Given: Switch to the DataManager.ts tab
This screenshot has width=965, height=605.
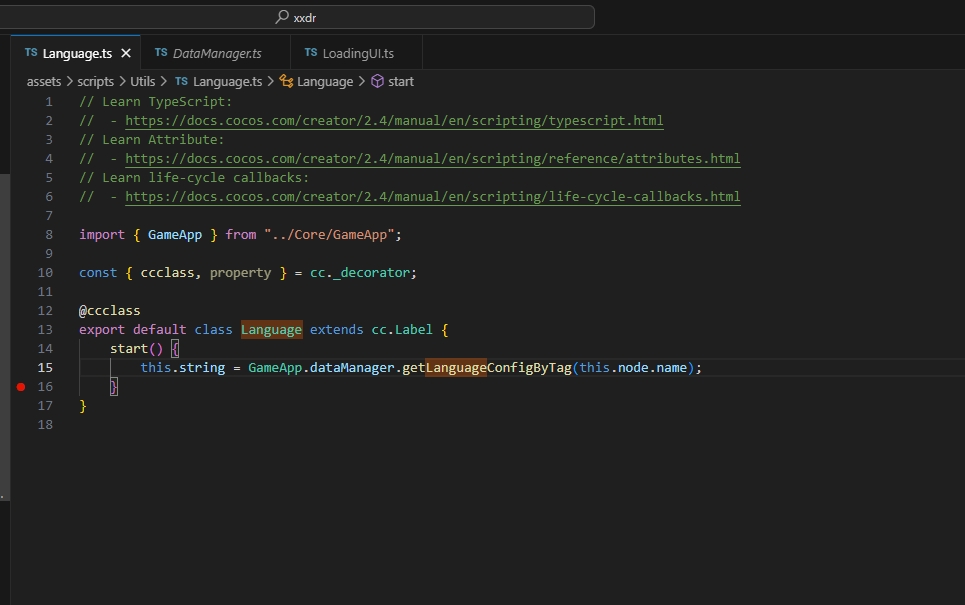Looking at the screenshot, I should [x=217, y=53].
